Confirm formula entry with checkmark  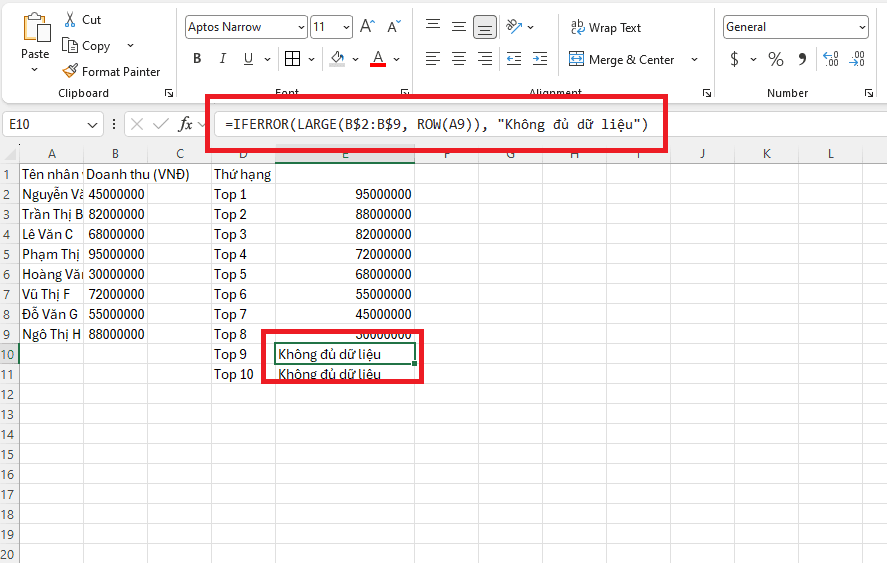pos(161,124)
